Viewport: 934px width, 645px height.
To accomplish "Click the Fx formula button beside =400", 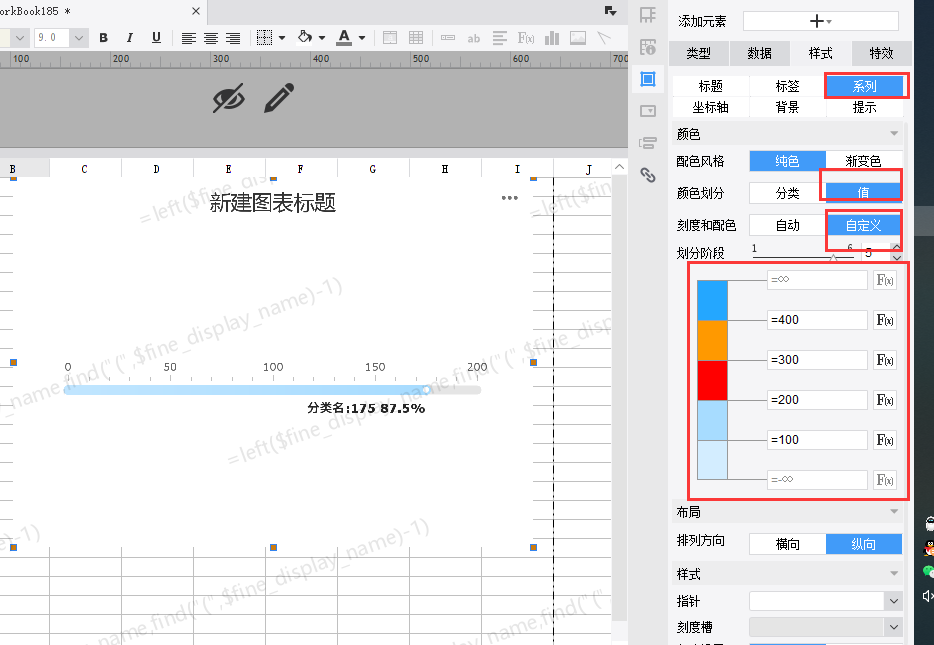I will point(885,320).
